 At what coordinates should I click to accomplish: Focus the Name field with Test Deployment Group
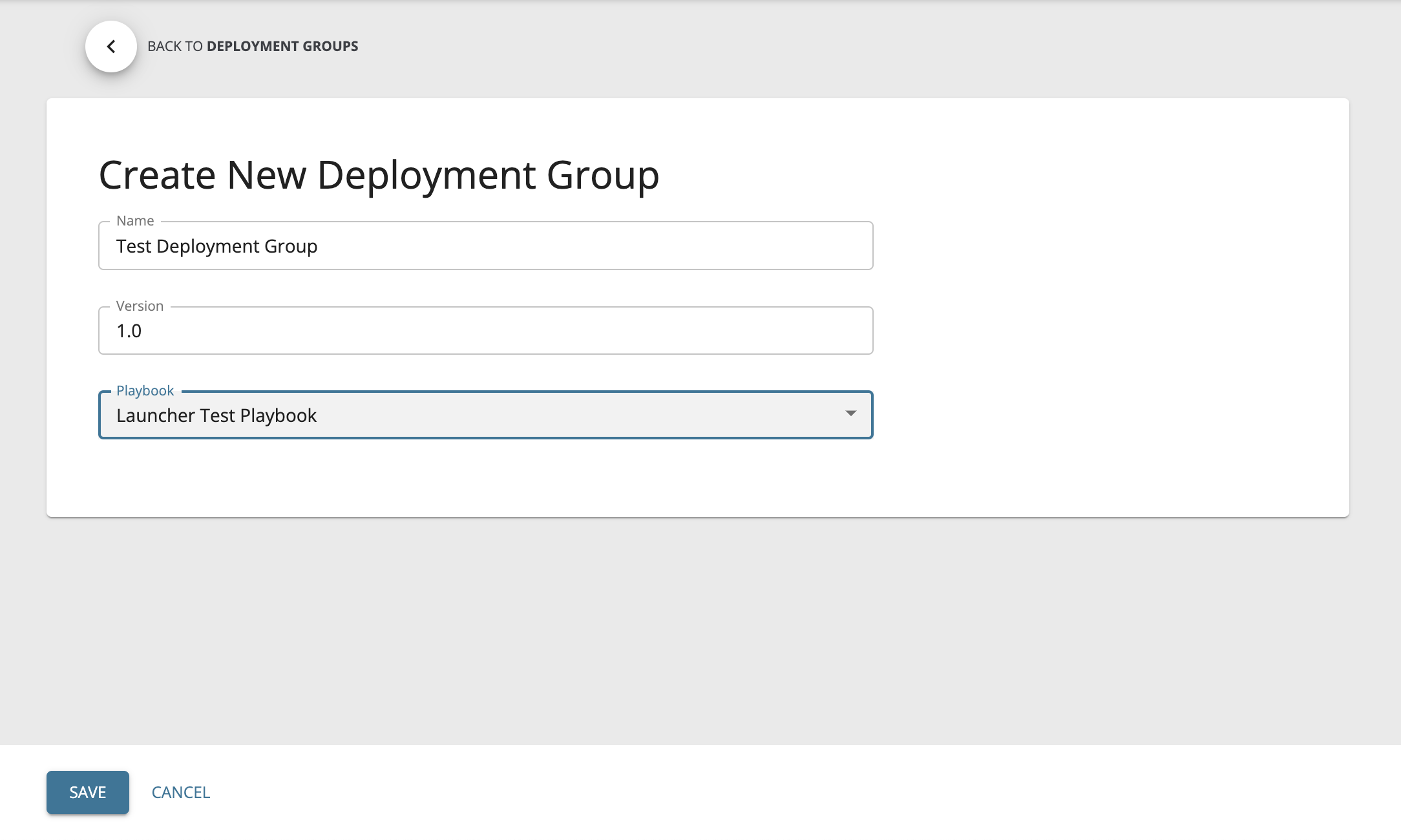(x=485, y=246)
